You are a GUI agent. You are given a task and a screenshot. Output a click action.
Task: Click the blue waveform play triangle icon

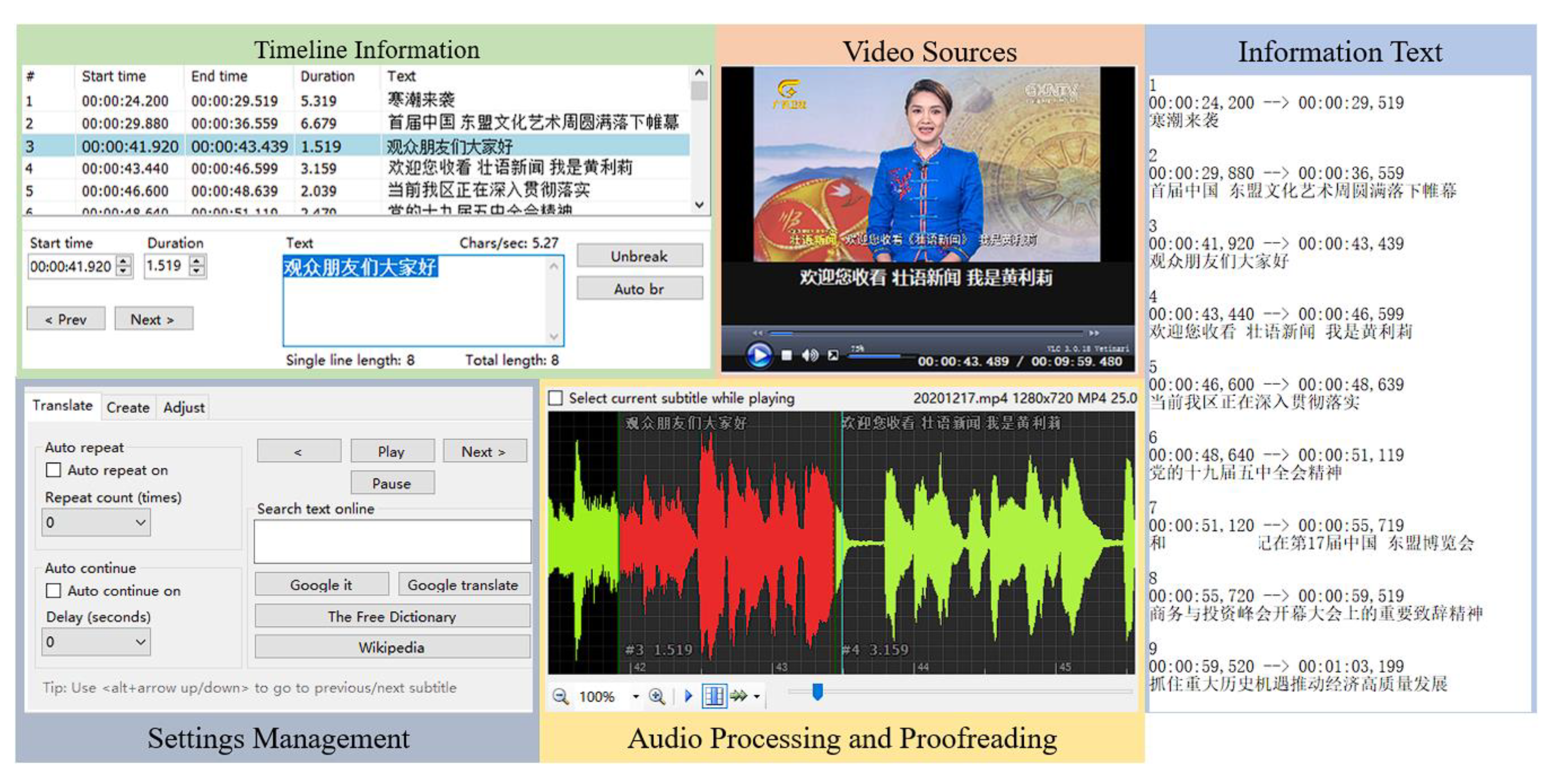(689, 696)
